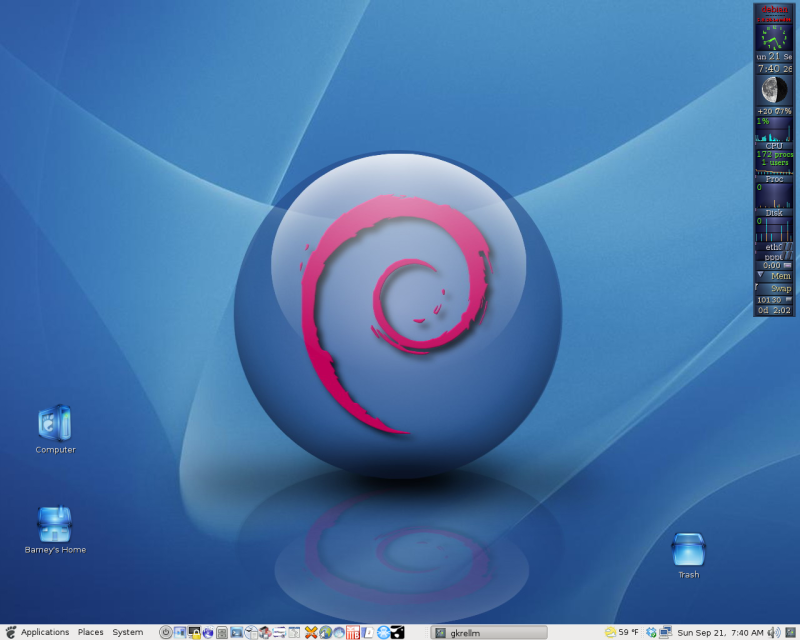Screen dimensions: 800x640
Task: Open the blue globe web browser launcher
Action: pos(208,633)
